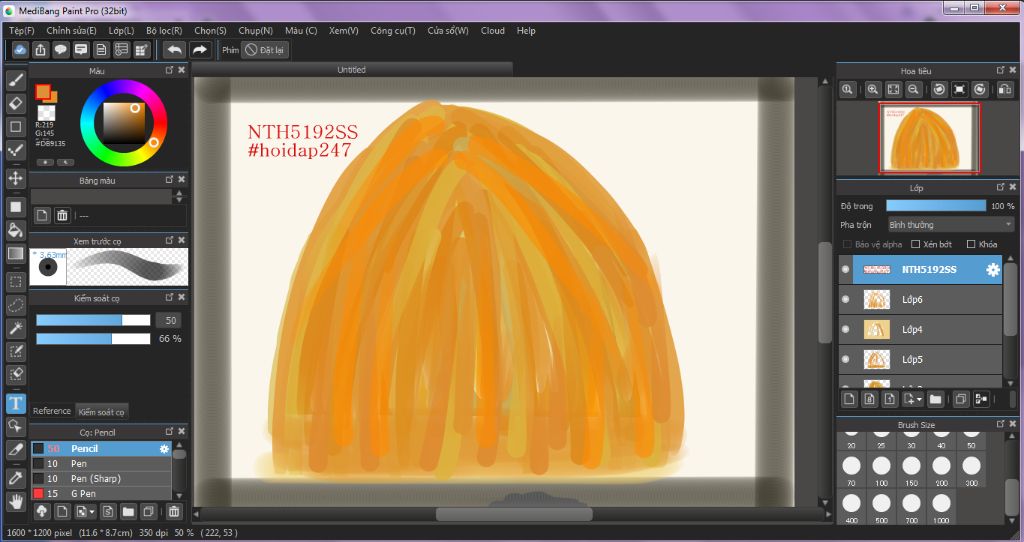Viewport: 1024px width, 542px height.
Task: Enable the Khóa checkbox
Action: (x=971, y=244)
